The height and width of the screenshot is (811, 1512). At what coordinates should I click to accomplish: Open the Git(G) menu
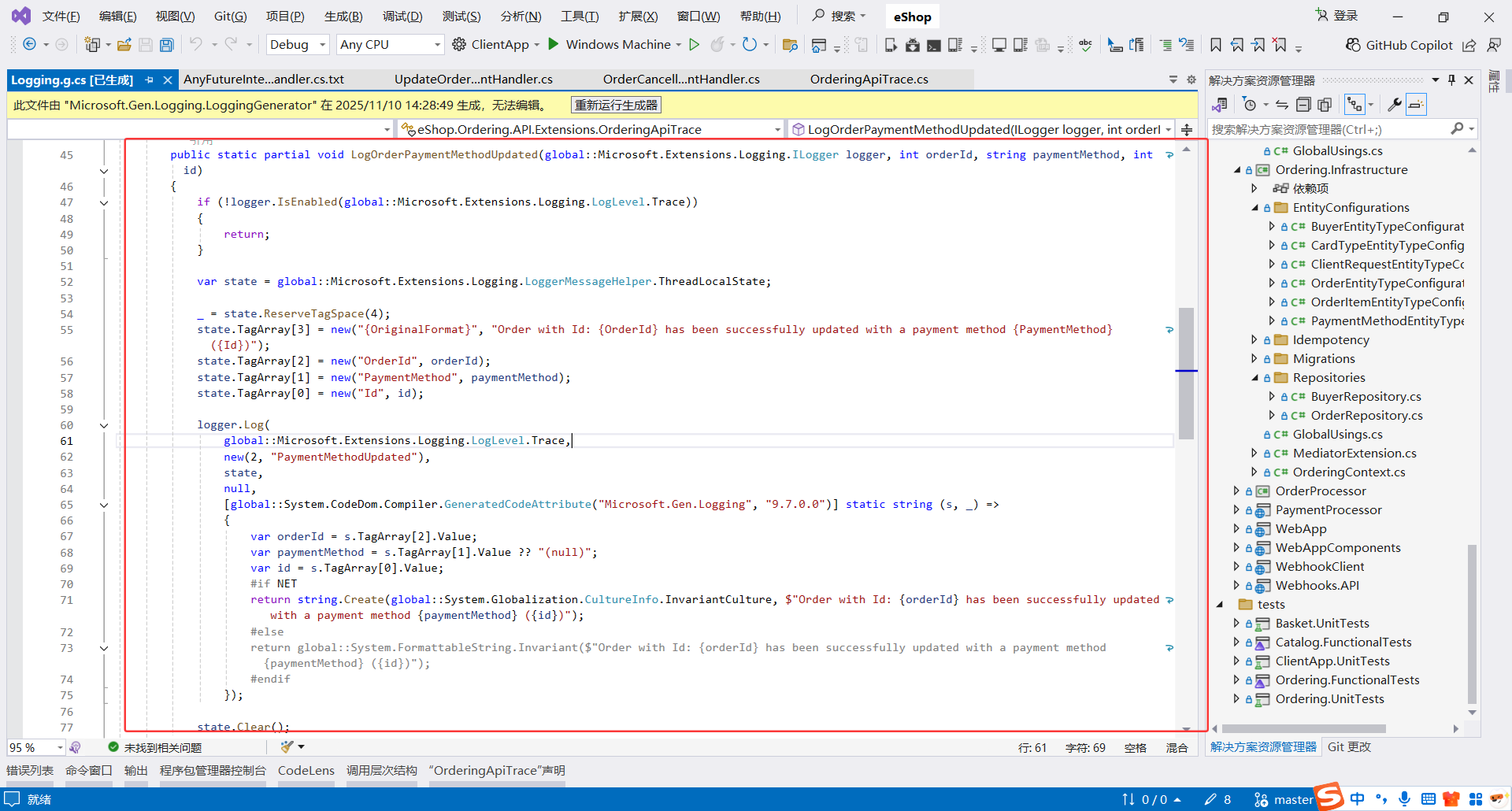[230, 17]
